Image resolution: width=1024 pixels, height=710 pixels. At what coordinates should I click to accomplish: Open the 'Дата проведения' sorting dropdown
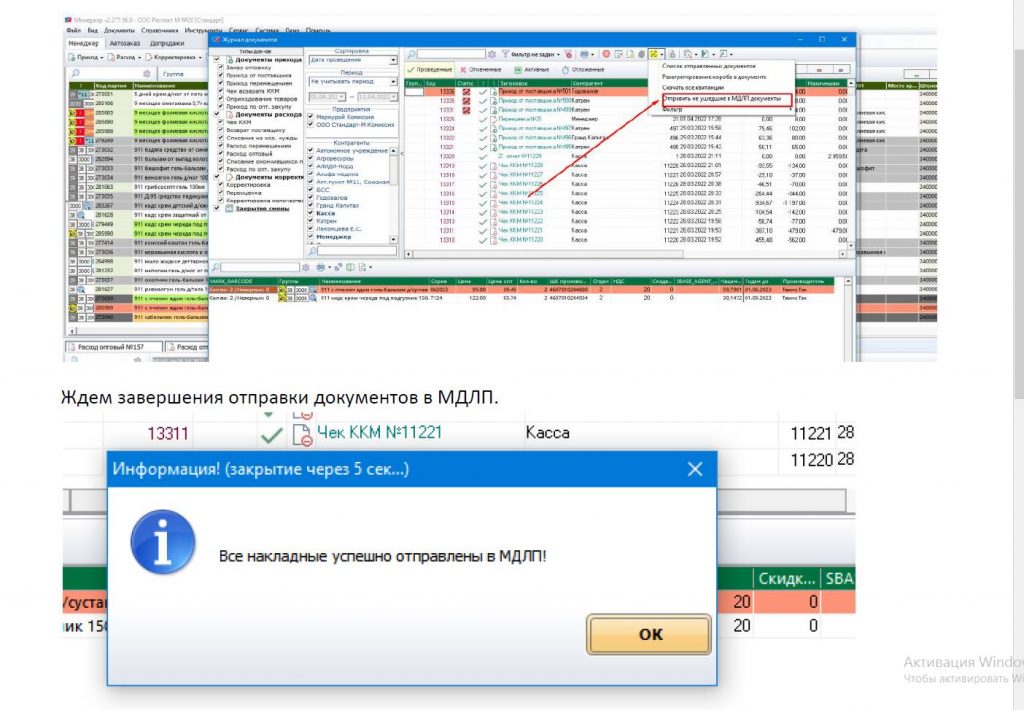[393, 60]
